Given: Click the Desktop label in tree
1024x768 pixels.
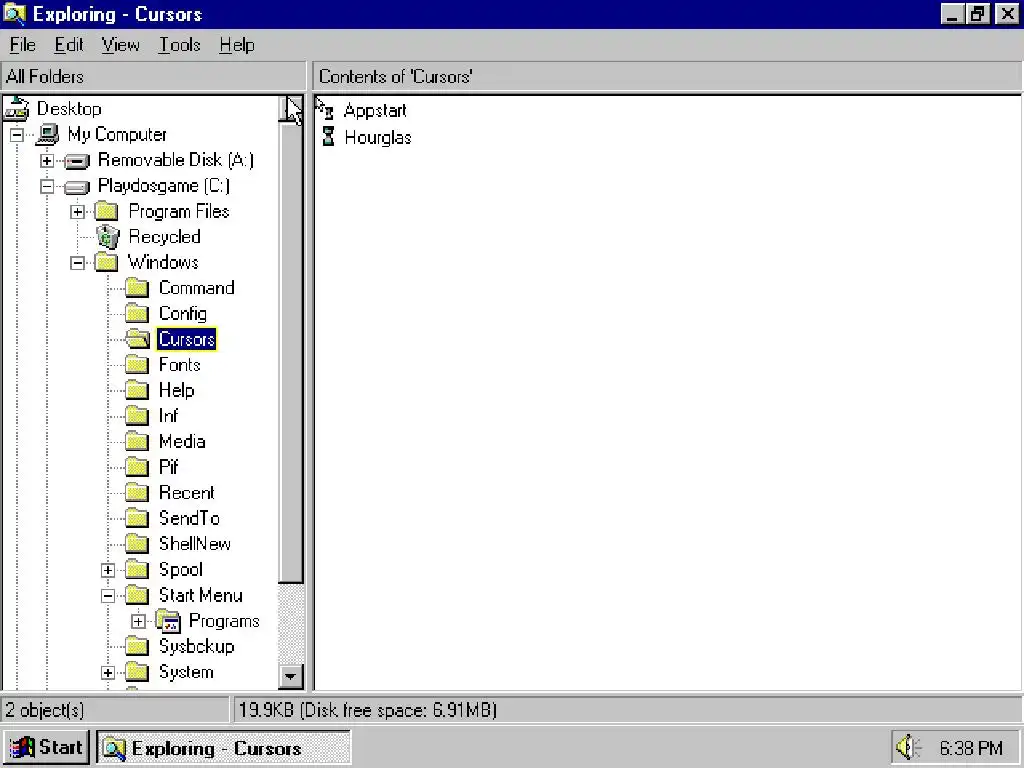Looking at the screenshot, I should point(69,109).
